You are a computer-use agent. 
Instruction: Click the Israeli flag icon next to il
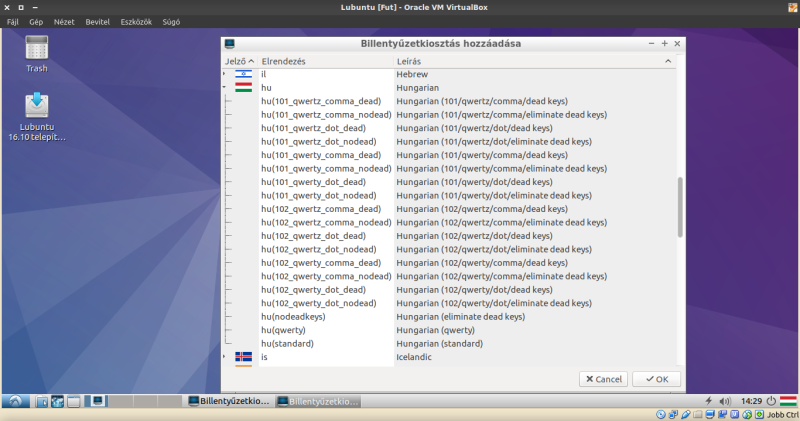coord(243,74)
